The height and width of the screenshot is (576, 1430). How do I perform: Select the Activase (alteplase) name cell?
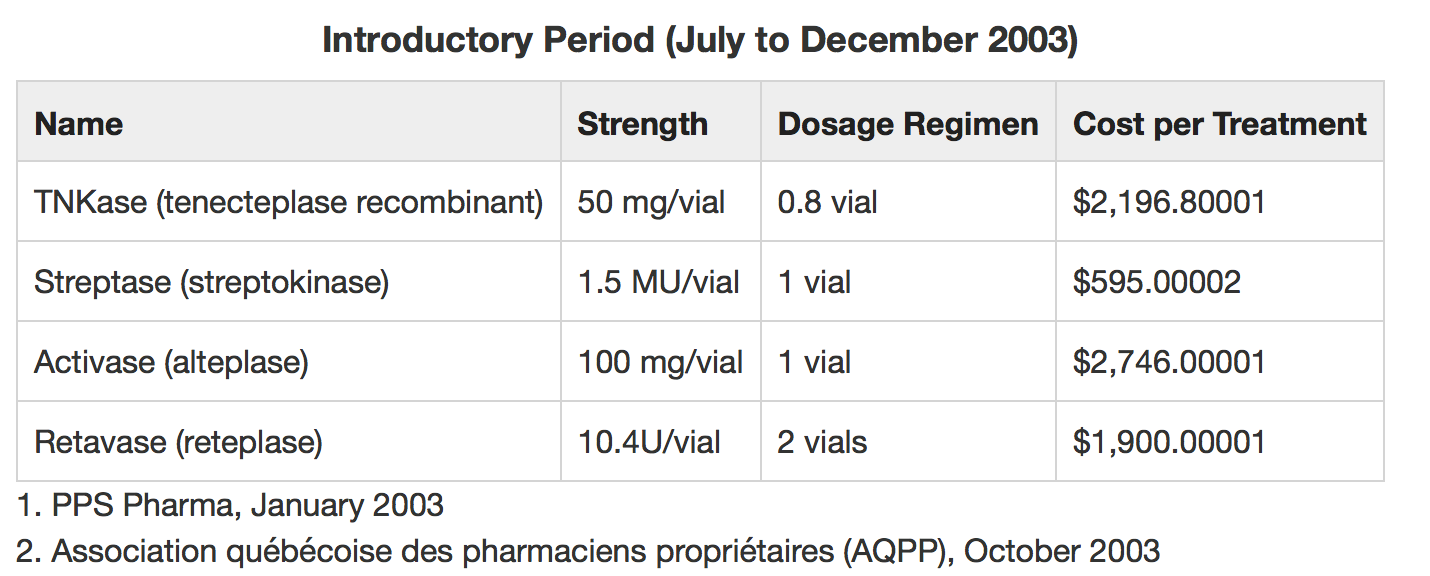click(x=171, y=362)
